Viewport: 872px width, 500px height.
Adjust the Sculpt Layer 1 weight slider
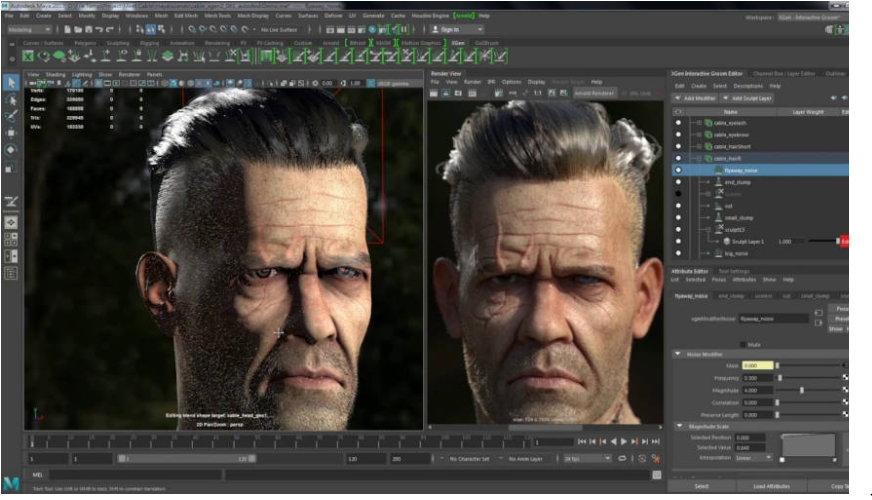pos(824,241)
